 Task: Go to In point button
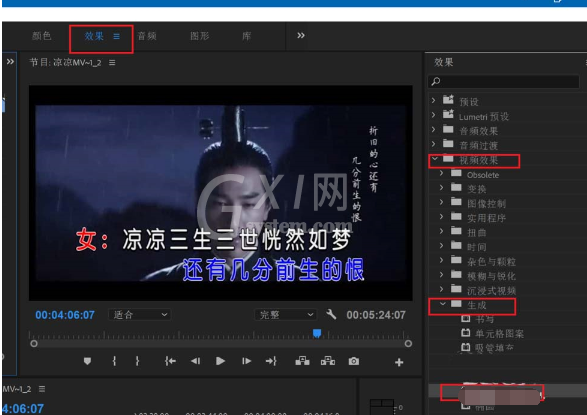pos(170,361)
